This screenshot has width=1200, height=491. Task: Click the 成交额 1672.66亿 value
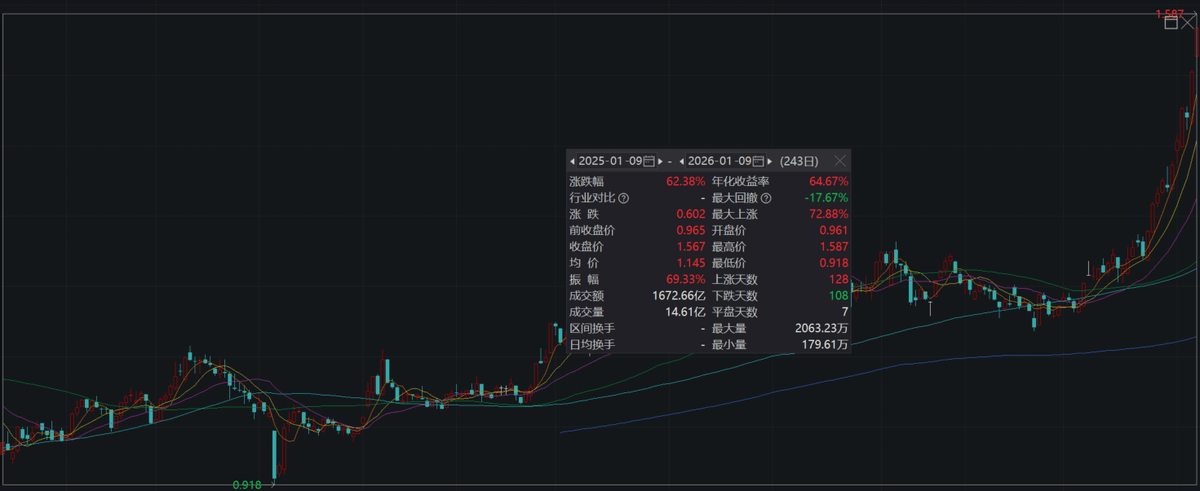(x=678, y=296)
